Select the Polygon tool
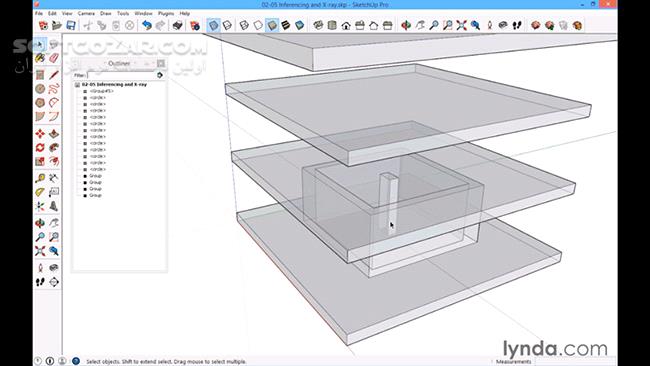650x366 pixels. (40, 102)
